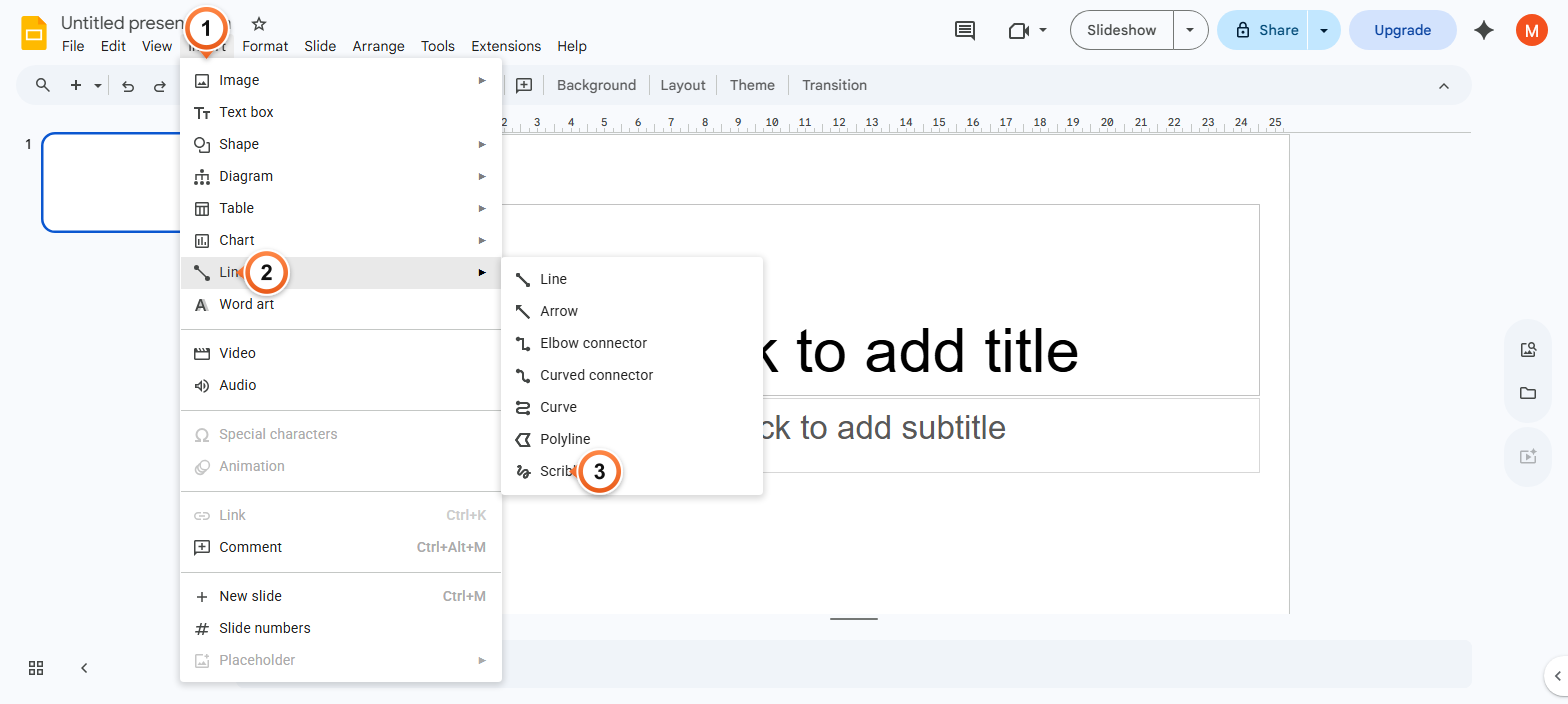Open the new slide layout dropdown arrow
Image resolution: width=1568 pixels, height=704 pixels.
(98, 86)
